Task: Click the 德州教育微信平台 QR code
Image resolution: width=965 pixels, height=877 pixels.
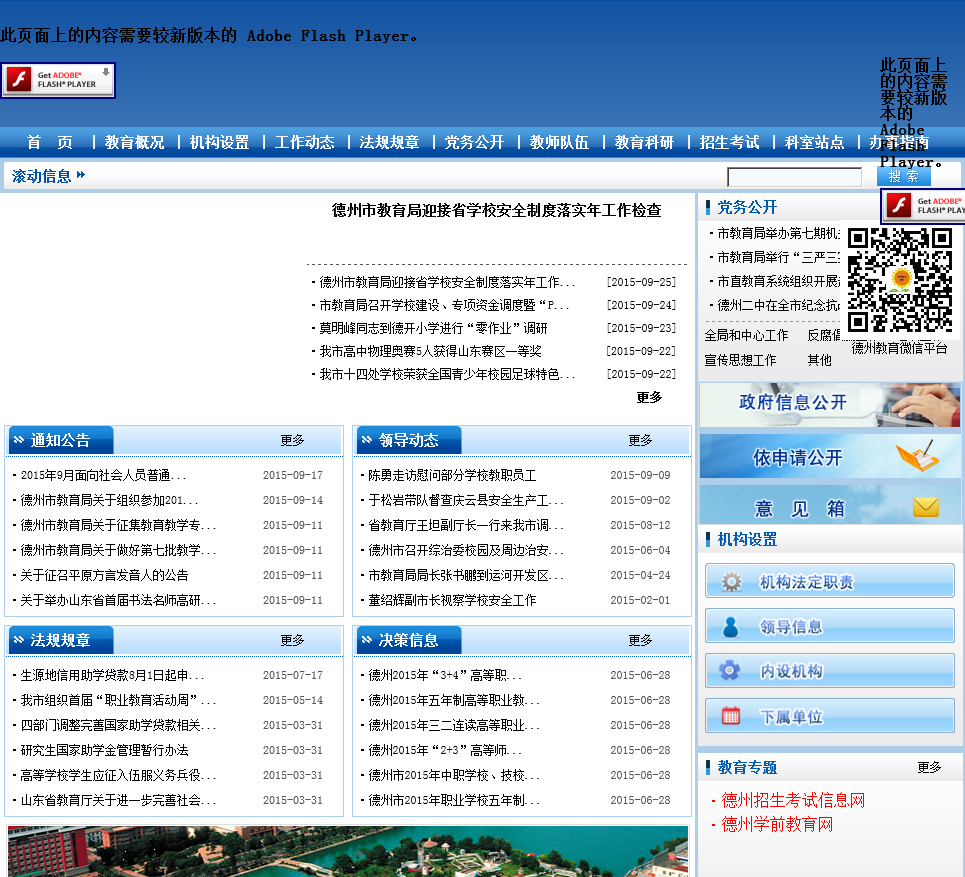Action: [x=900, y=280]
